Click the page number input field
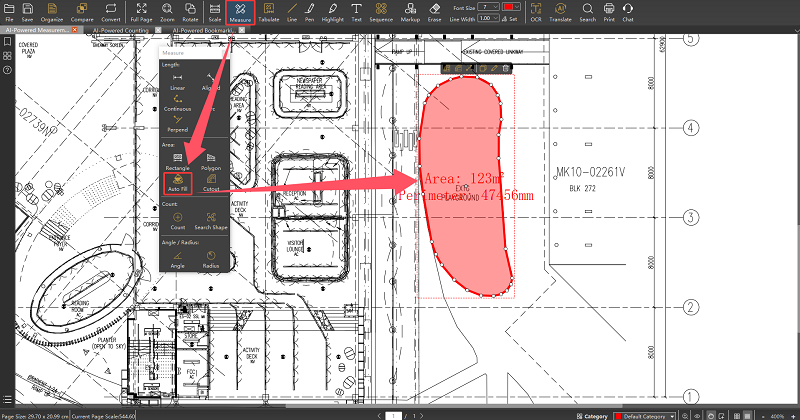Screen dimensions: 800x420 tap(395, 414)
